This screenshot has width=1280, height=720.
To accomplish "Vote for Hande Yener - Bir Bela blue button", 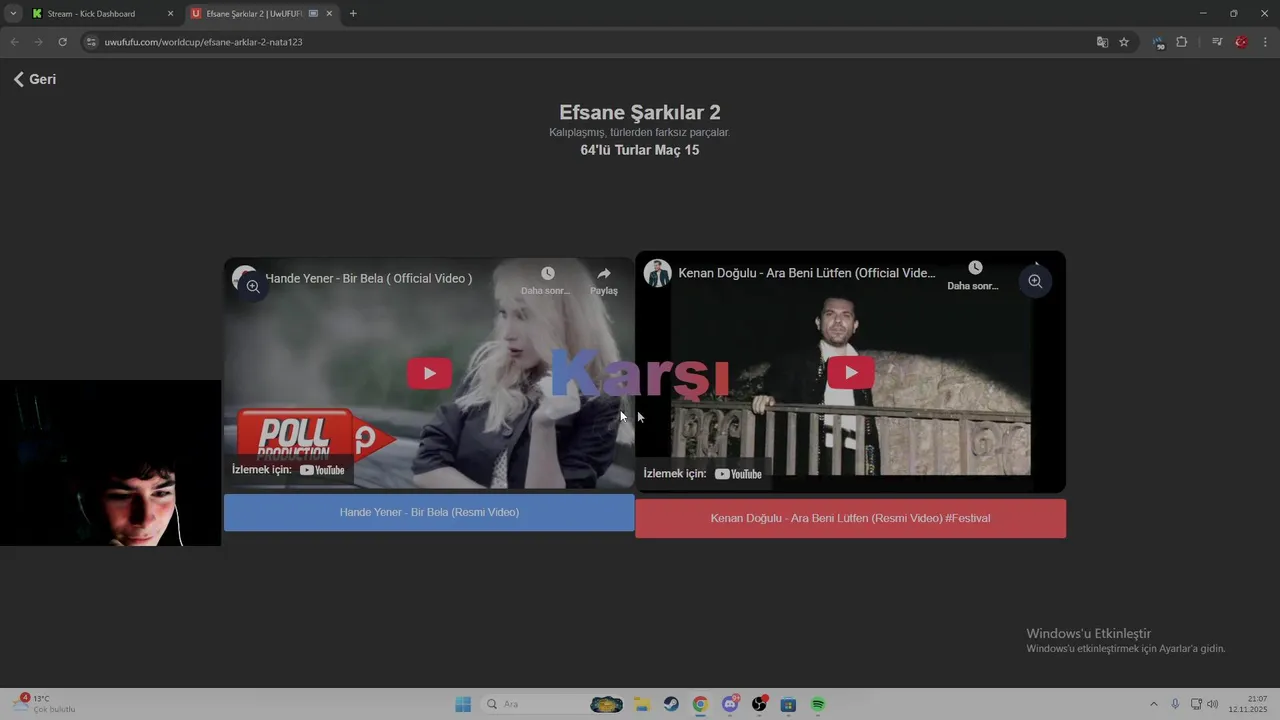I will tap(429, 512).
